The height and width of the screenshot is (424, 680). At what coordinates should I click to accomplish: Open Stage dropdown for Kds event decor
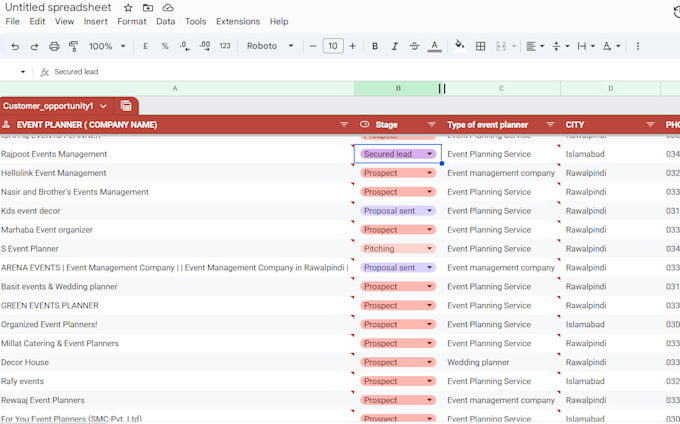point(429,211)
